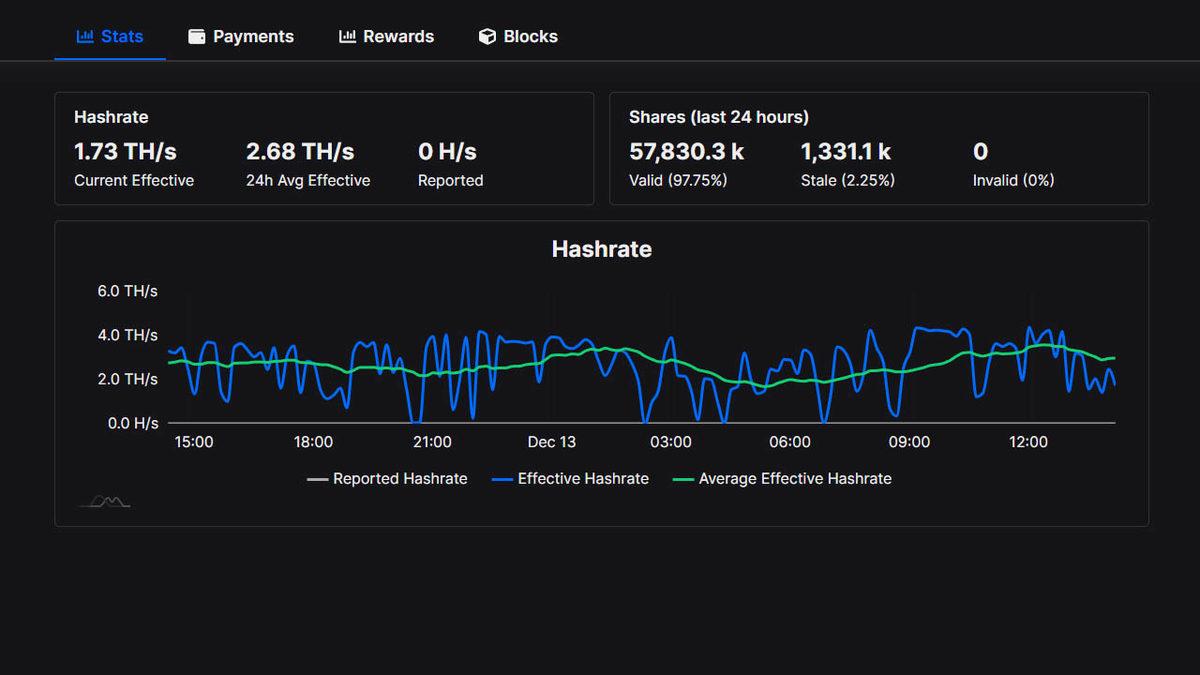
Task: Toggle visibility of the Reported Hashrate series
Action: pyautogui.click(x=387, y=479)
